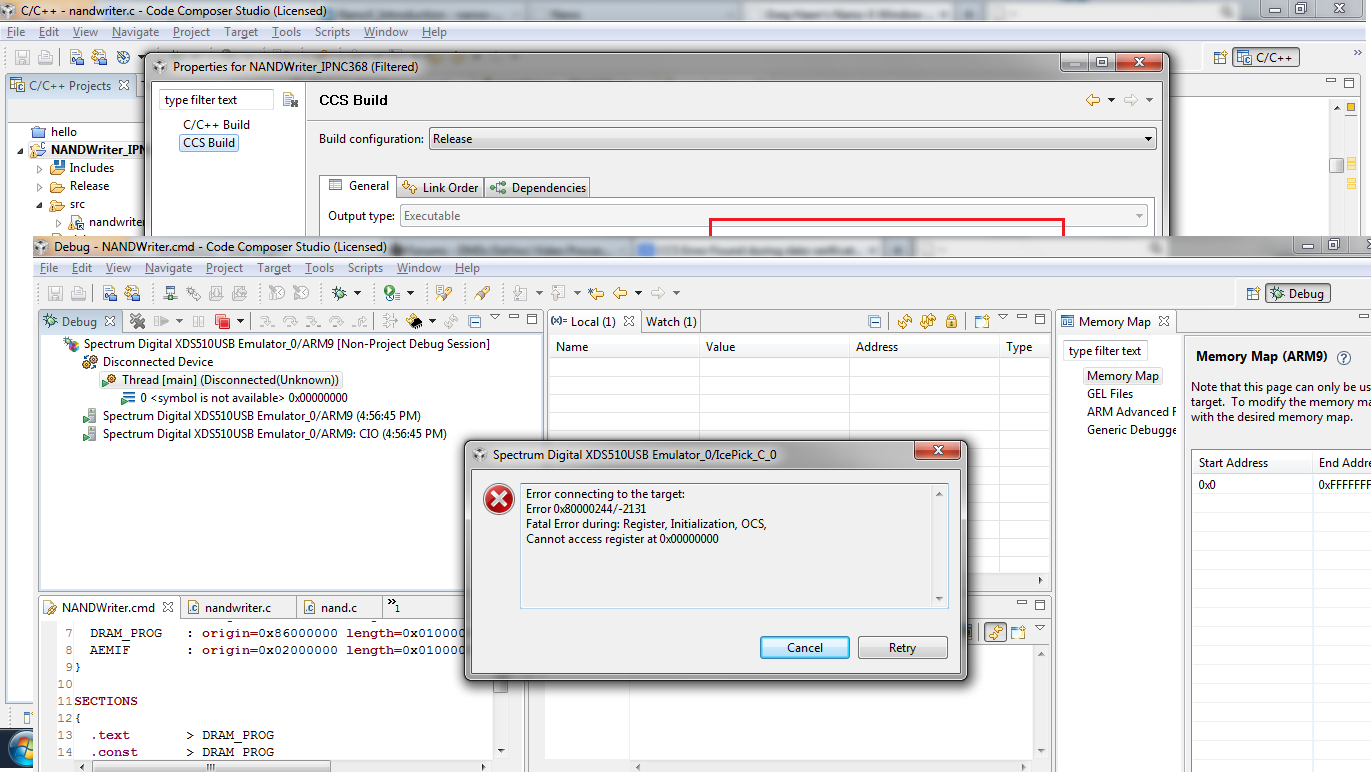Clear the filter text icon in Properties
Screen dimensions: 1371x772
(x=290, y=100)
